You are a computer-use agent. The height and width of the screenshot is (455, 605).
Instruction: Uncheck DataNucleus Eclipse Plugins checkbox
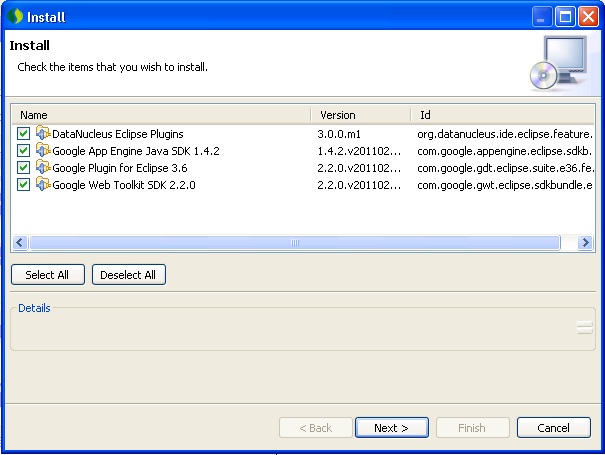point(23,134)
